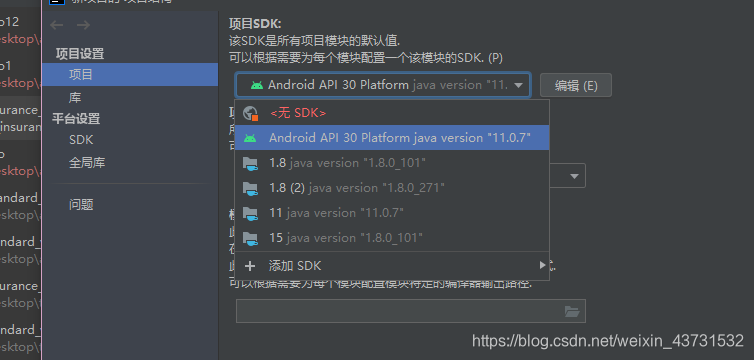Select 1.8 java version "1.8.0_101"
Screen dimensions: 754x360
[392, 163]
